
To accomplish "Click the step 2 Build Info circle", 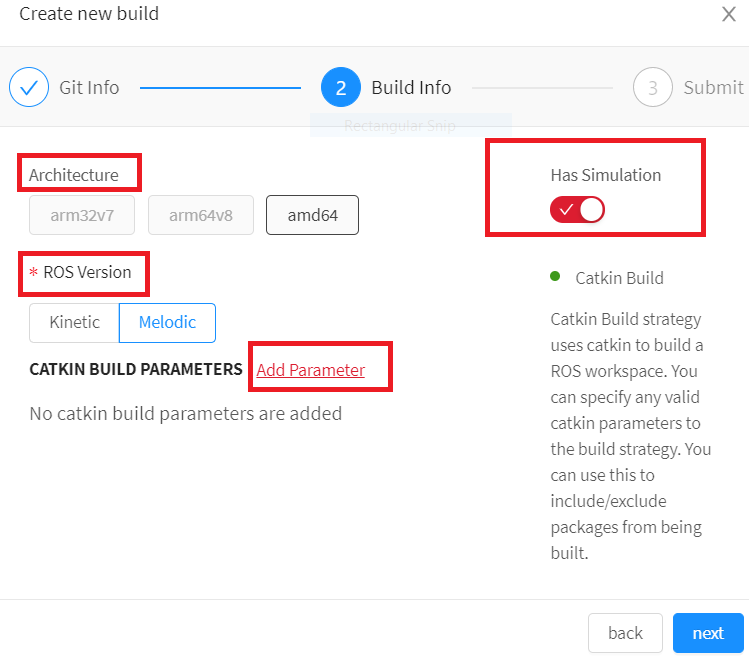I will (x=341, y=87).
